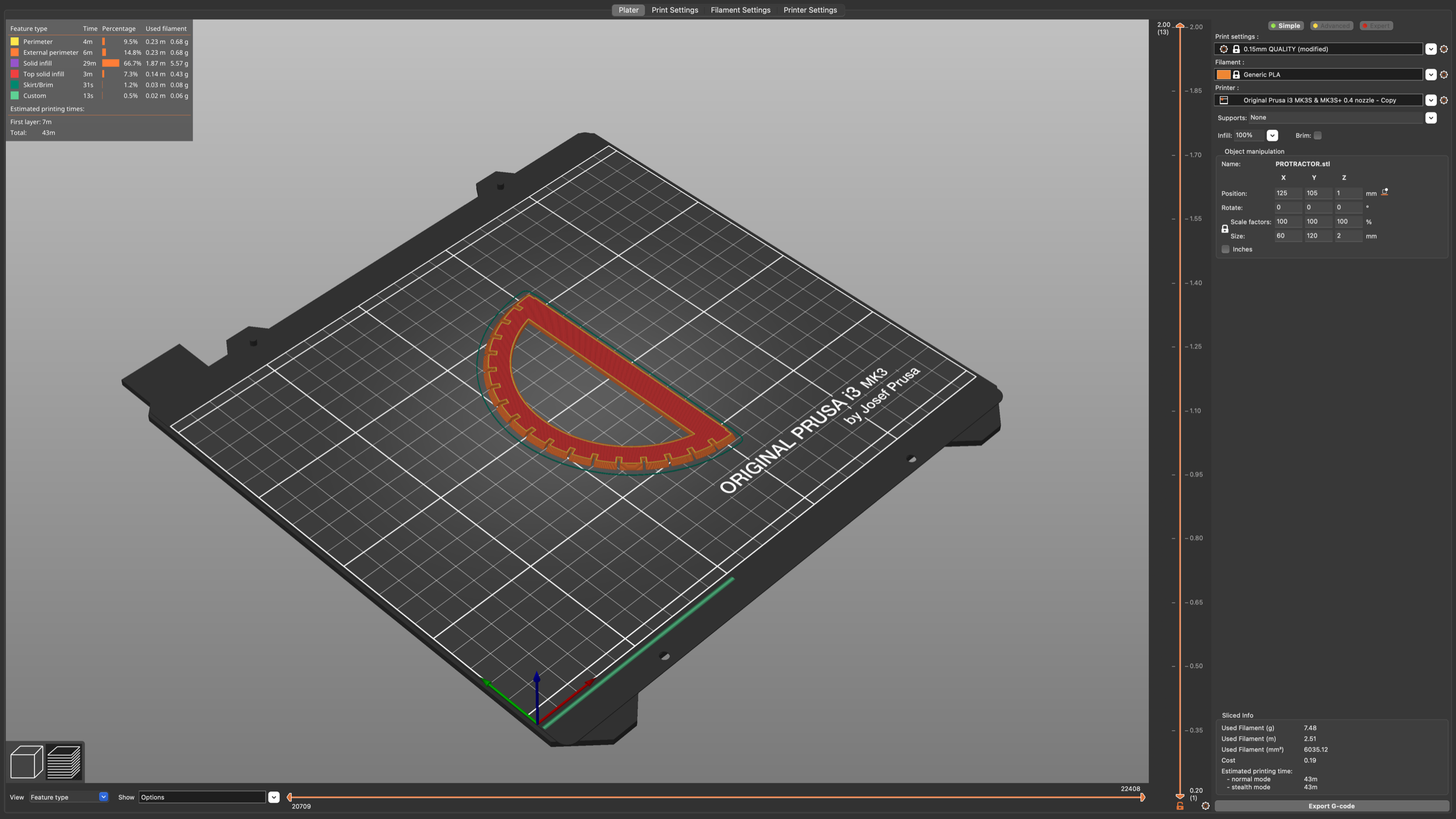Click left thumb of horizontal move slider

click(289, 797)
